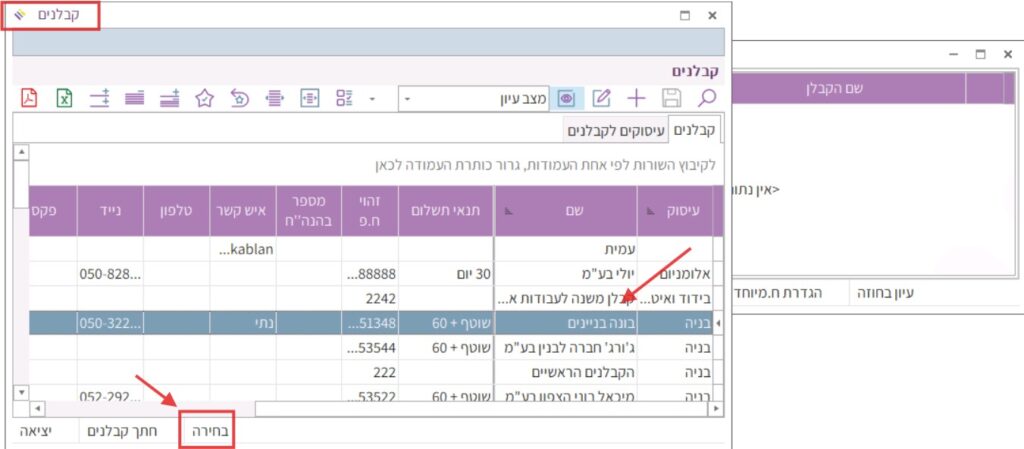Click the checklist options icon in toolbar
The image size is (1024, 449).
click(x=345, y=98)
